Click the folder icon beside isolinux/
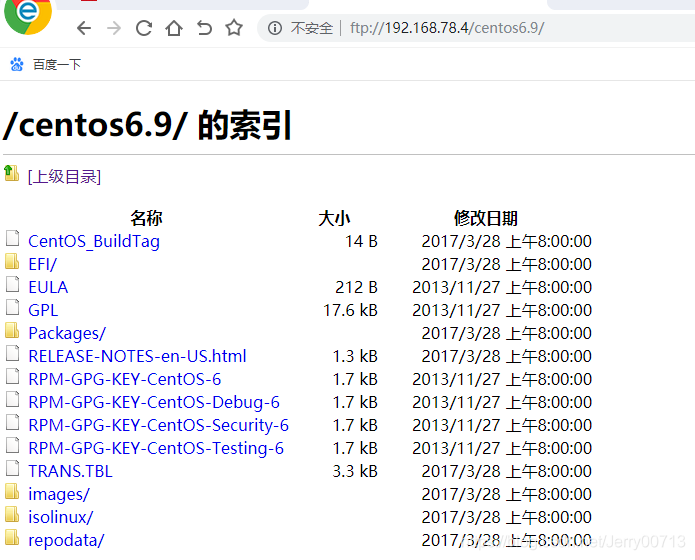The image size is (695, 560). tap(12, 514)
